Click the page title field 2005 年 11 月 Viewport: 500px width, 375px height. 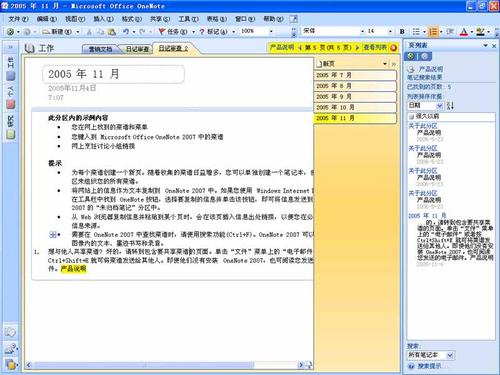pyautogui.click(x=113, y=74)
